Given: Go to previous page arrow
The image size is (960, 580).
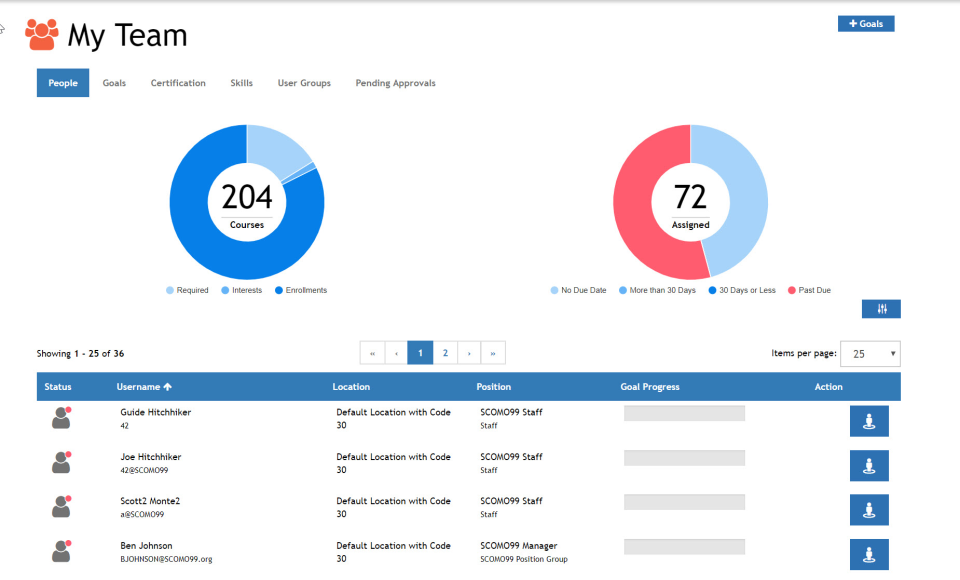Looking at the screenshot, I should click(x=396, y=353).
